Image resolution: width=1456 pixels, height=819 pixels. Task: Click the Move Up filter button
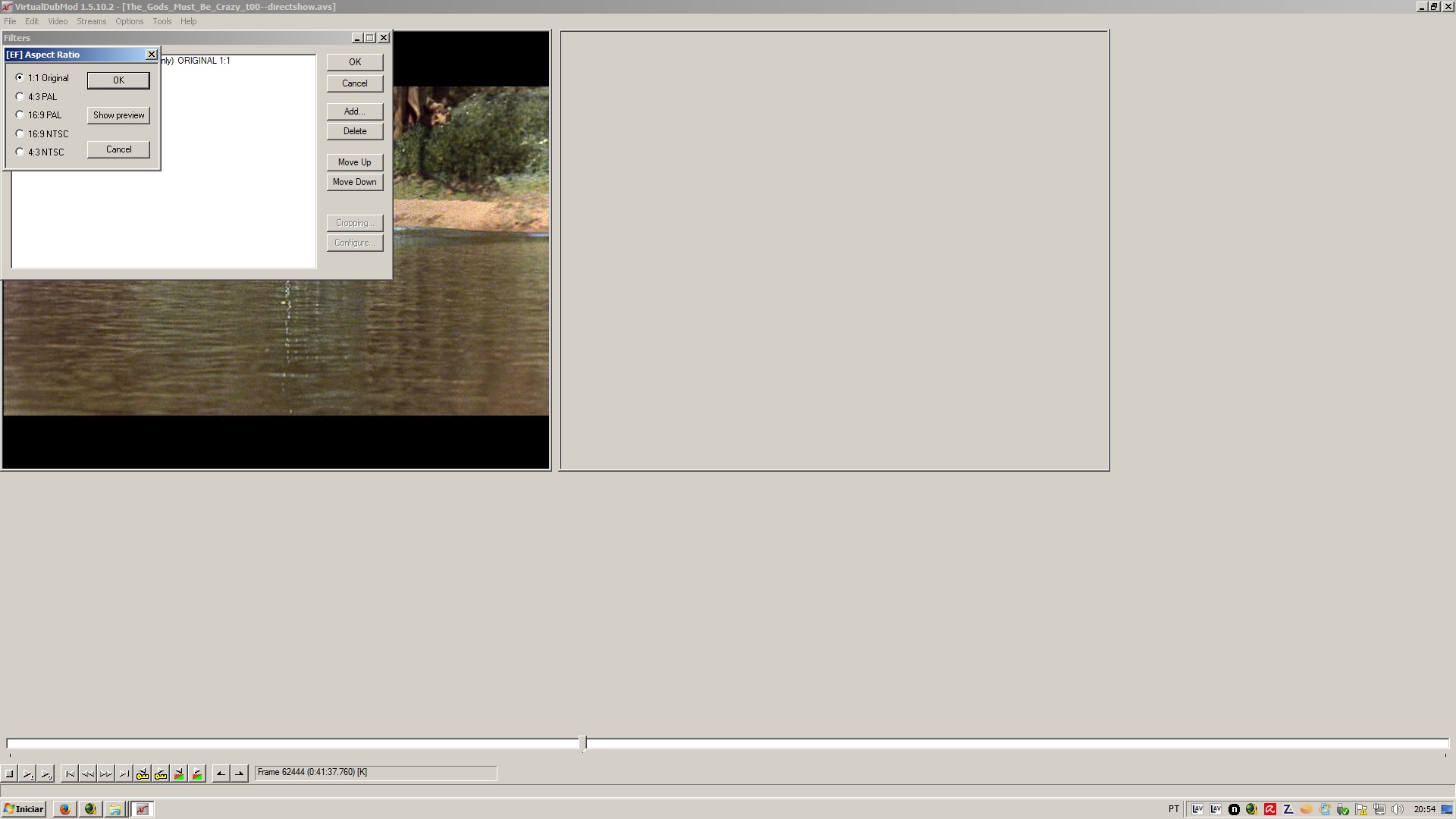(355, 161)
